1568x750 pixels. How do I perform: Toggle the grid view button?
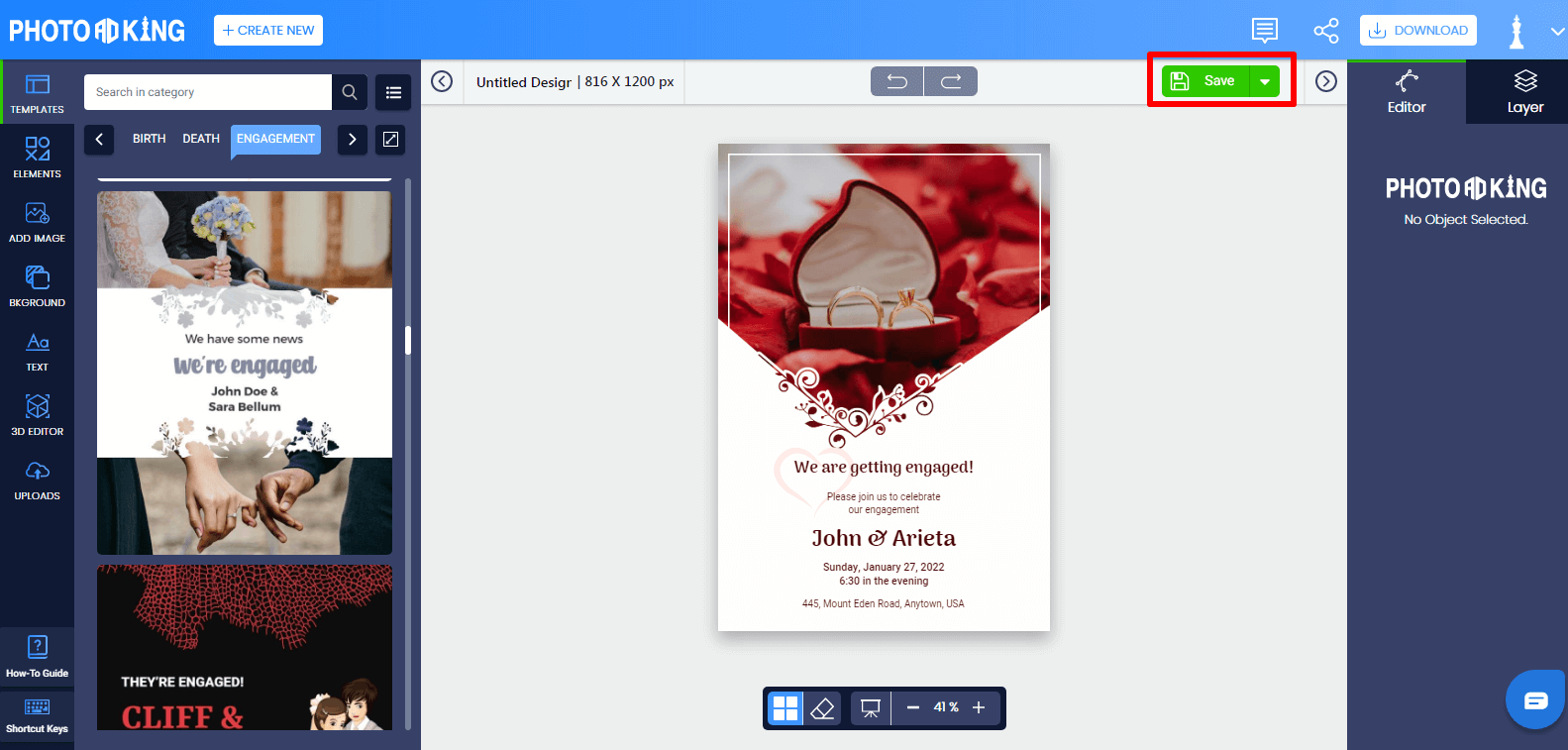click(785, 707)
